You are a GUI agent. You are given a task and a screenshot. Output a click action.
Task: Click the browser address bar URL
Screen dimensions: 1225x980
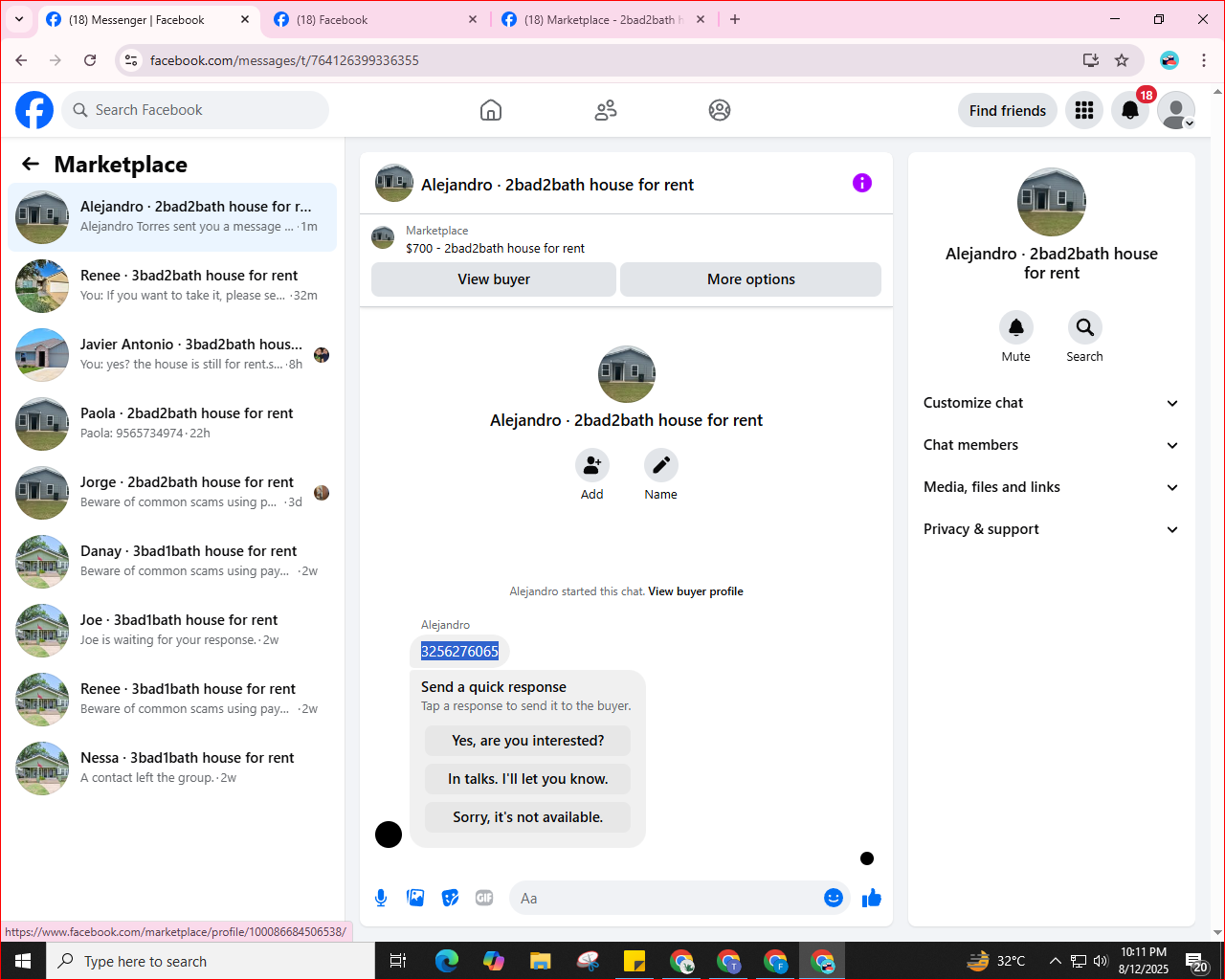(284, 60)
